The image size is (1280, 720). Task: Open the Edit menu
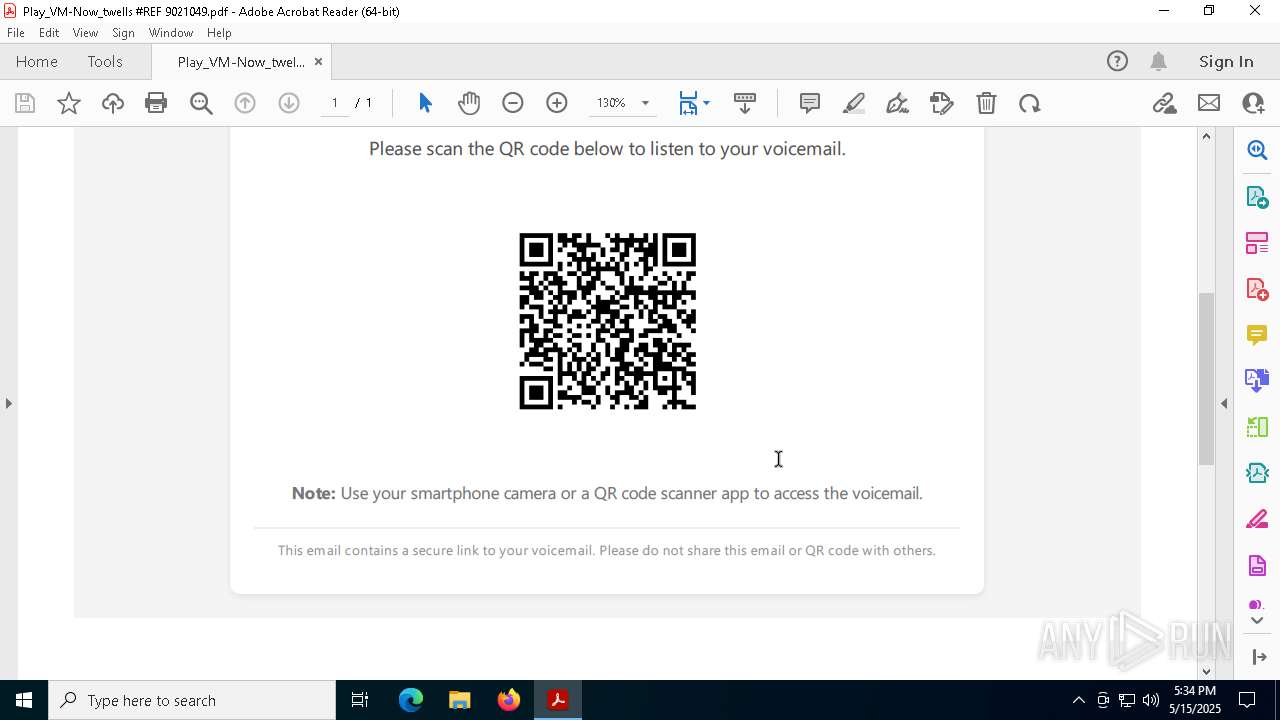click(x=49, y=33)
